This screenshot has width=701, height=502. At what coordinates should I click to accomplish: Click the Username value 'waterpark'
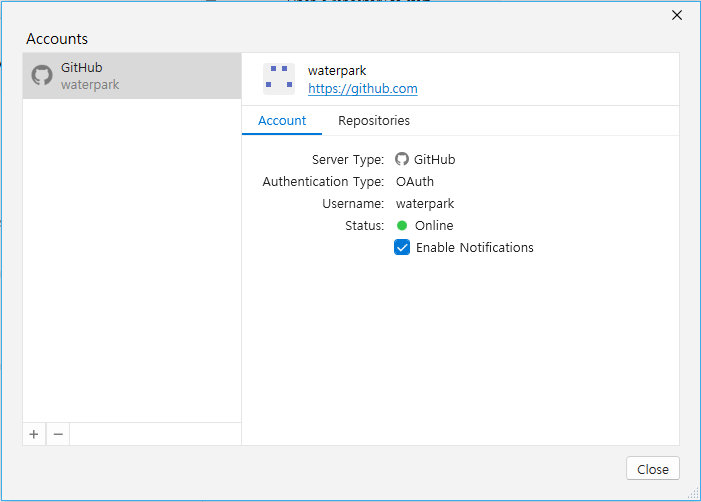[x=425, y=204]
